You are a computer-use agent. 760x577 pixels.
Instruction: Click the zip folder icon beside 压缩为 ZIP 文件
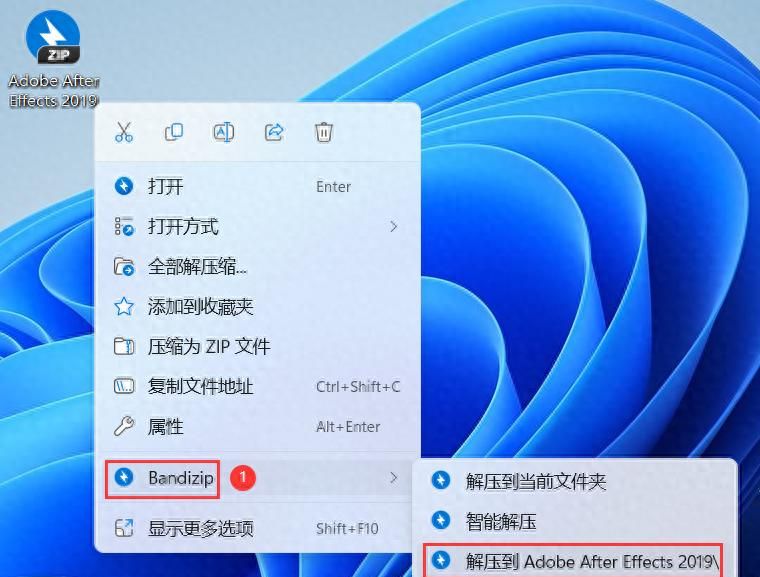[x=124, y=346]
